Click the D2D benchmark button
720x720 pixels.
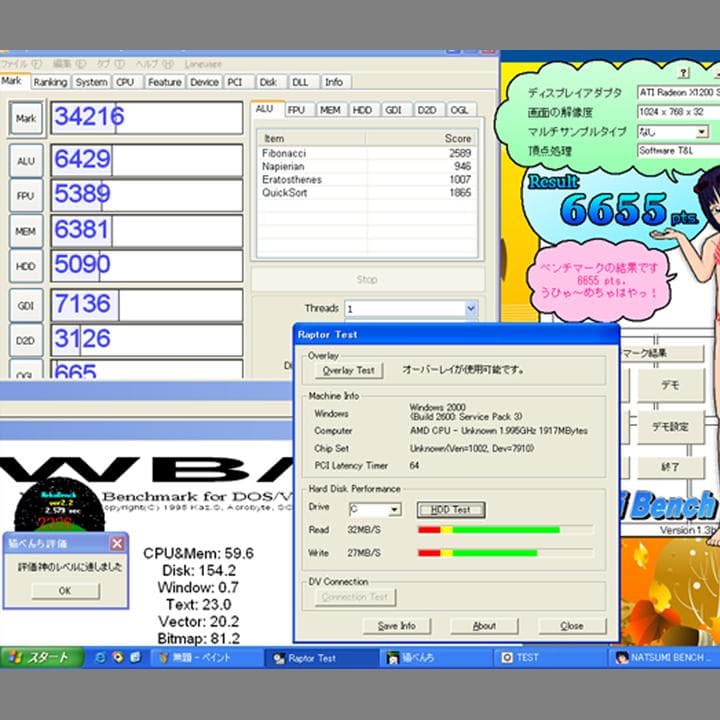point(26,340)
